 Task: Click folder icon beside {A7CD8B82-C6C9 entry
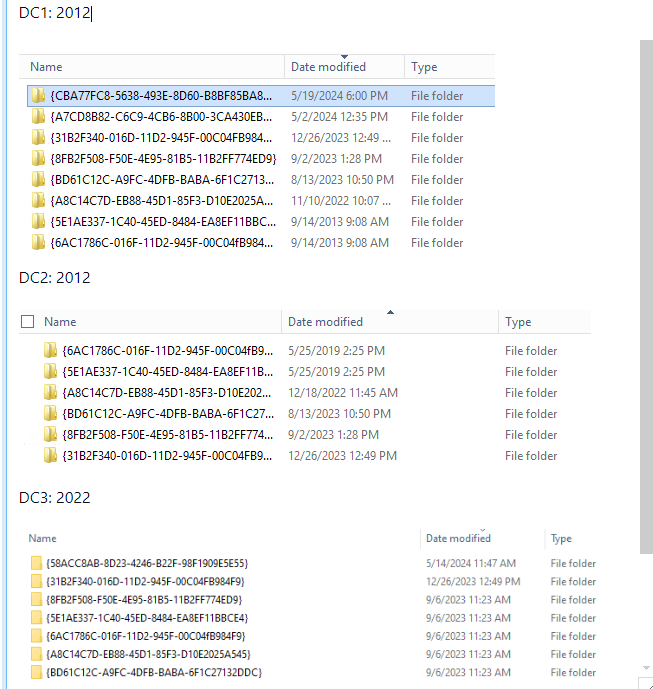[38, 116]
